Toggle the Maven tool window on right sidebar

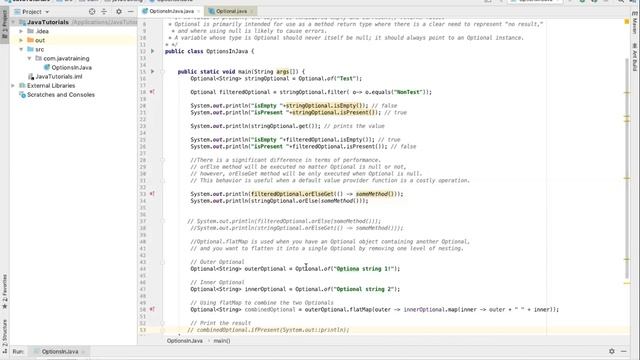pyautogui.click(x=635, y=23)
